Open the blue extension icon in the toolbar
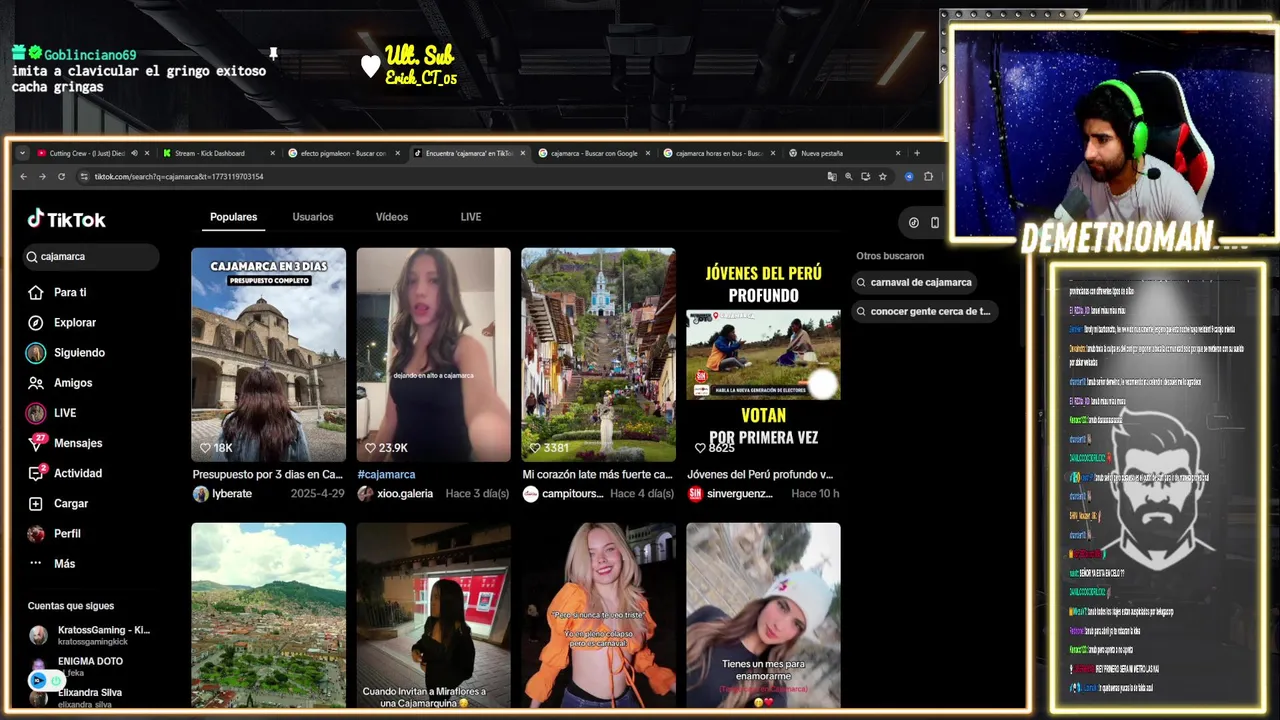This screenshot has width=1280, height=720. click(x=909, y=176)
